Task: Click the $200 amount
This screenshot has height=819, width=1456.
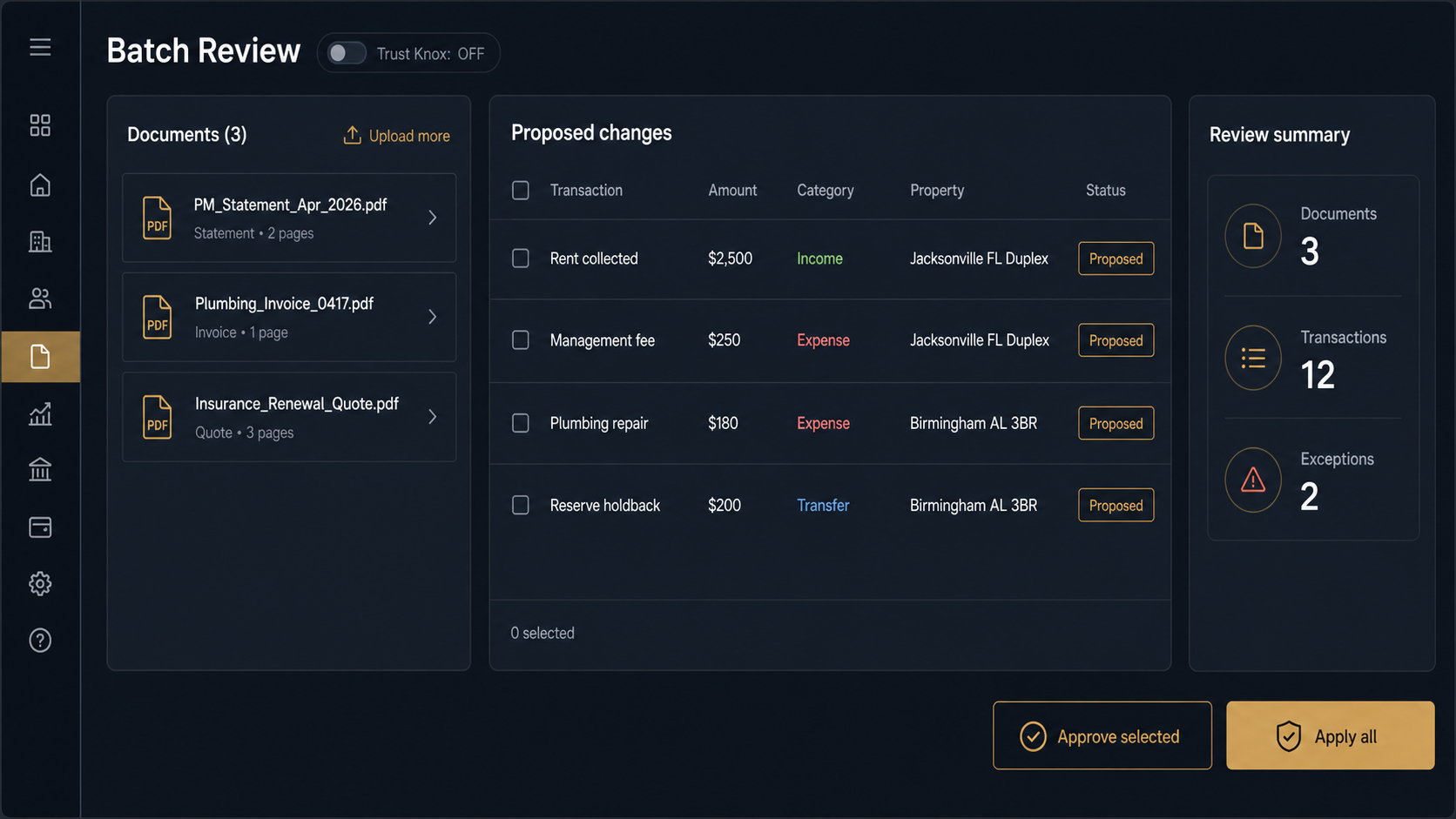Action: tap(724, 505)
